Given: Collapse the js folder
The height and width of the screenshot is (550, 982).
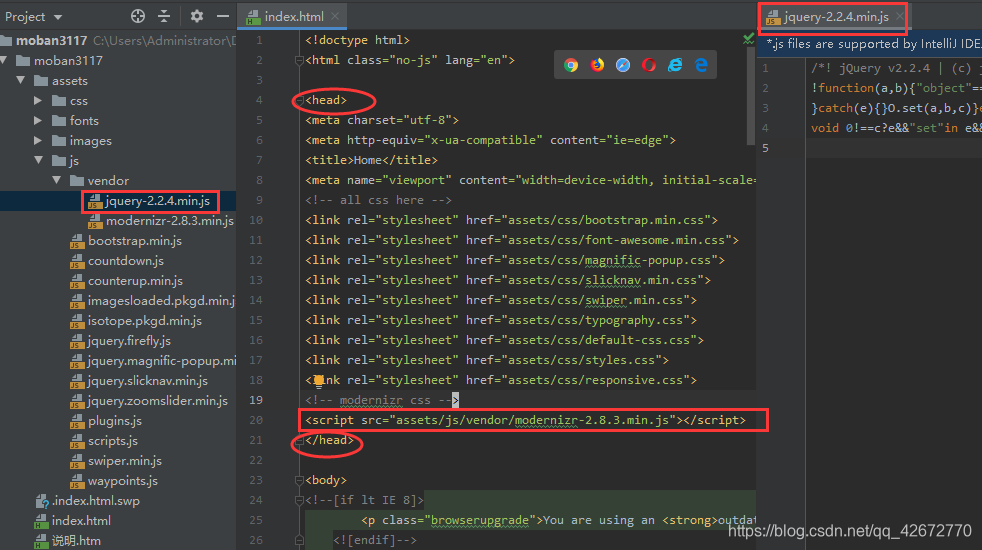Looking at the screenshot, I should coord(39,160).
